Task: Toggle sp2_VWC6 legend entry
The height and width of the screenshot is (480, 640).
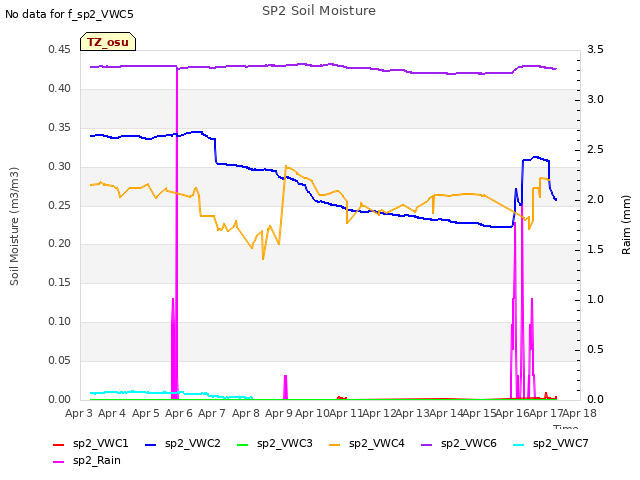Action: coord(459,444)
